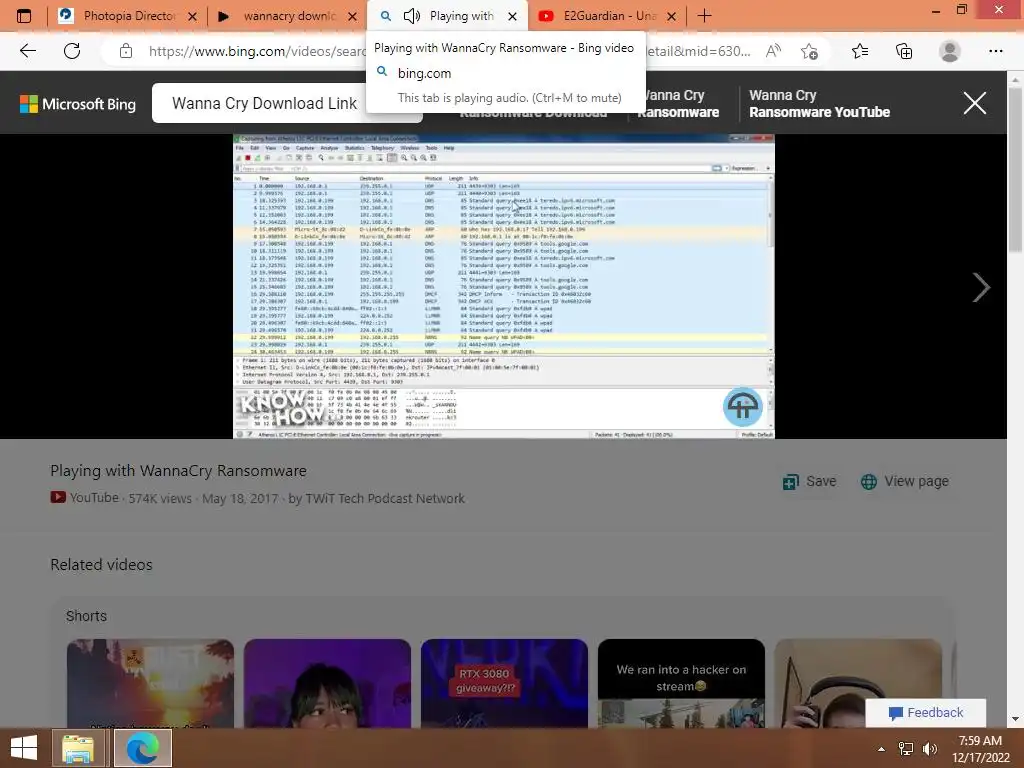Go back with the browser back arrow
Viewport: 1024px width, 768px height.
27,51
